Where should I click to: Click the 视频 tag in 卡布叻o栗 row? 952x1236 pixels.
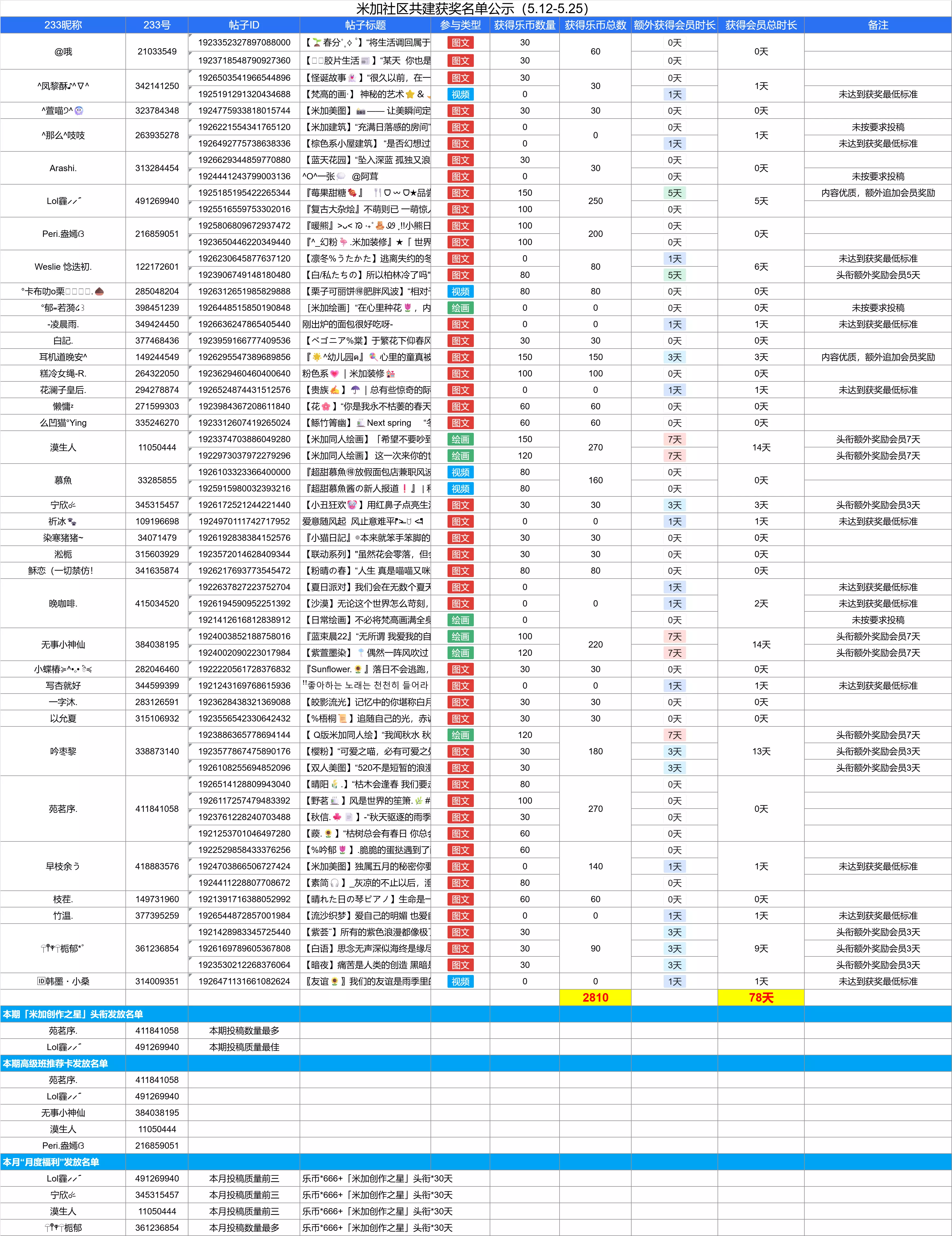point(460,291)
